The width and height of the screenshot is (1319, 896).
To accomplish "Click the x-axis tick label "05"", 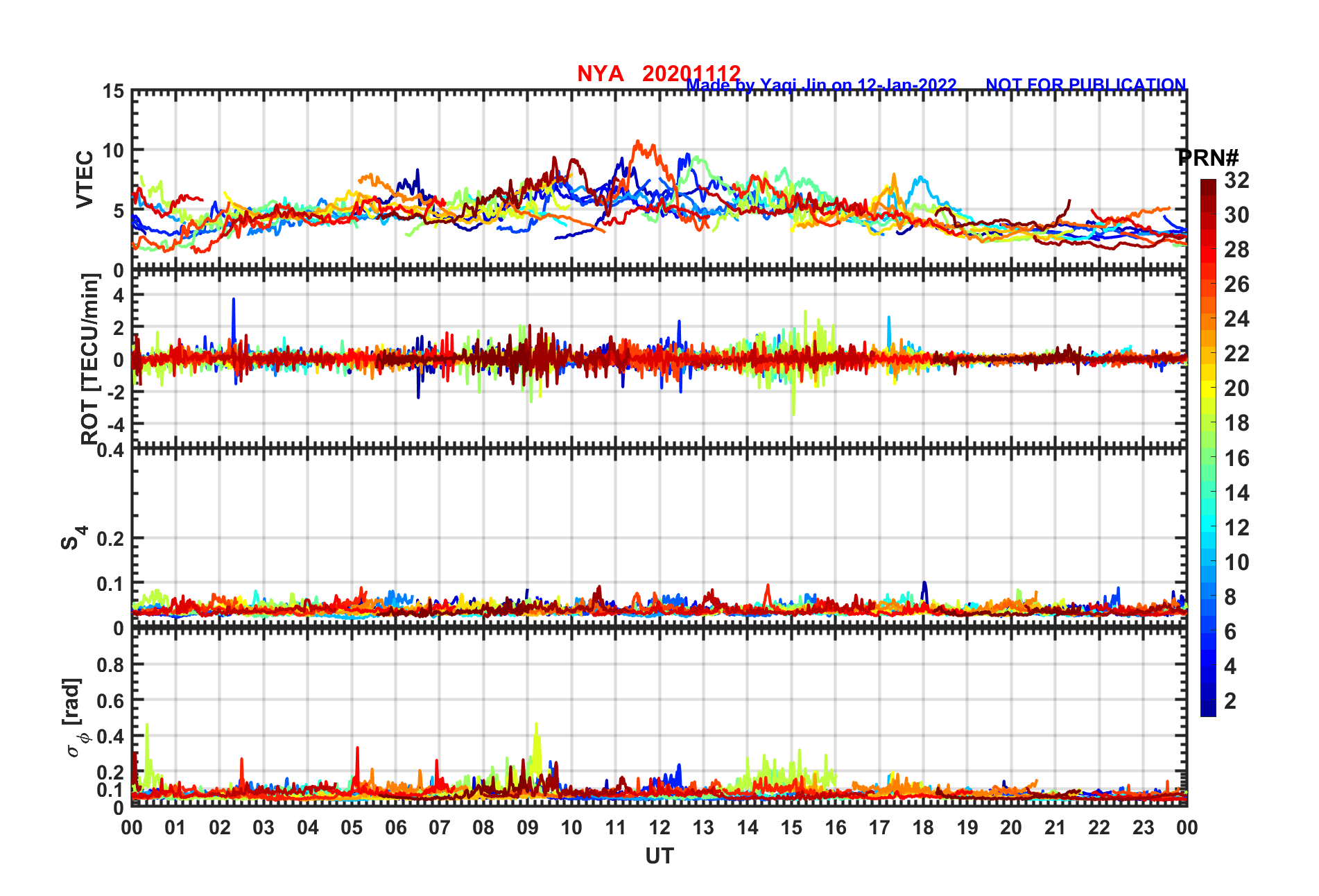I will 352,828.
